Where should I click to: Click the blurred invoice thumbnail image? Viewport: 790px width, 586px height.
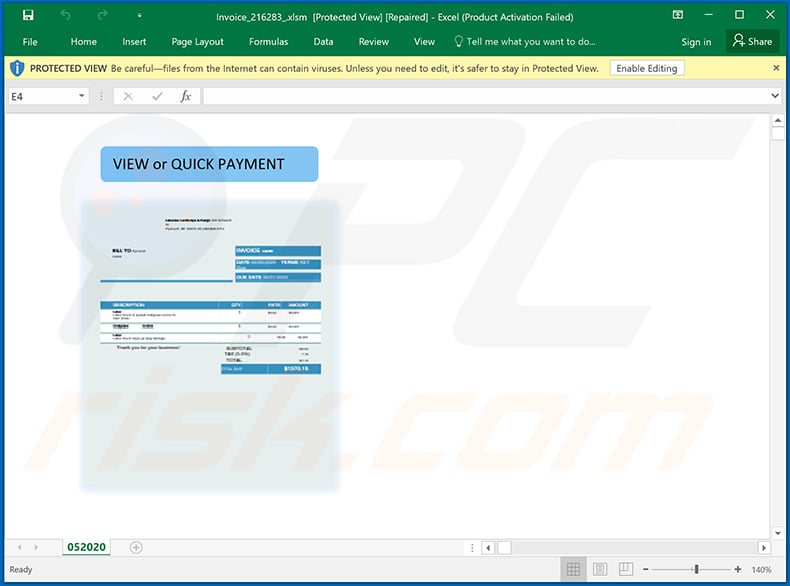pyautogui.click(x=210, y=345)
